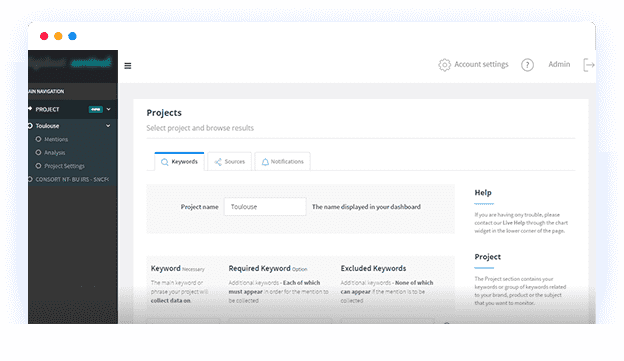Switch to the Keywords tab

pos(179,162)
